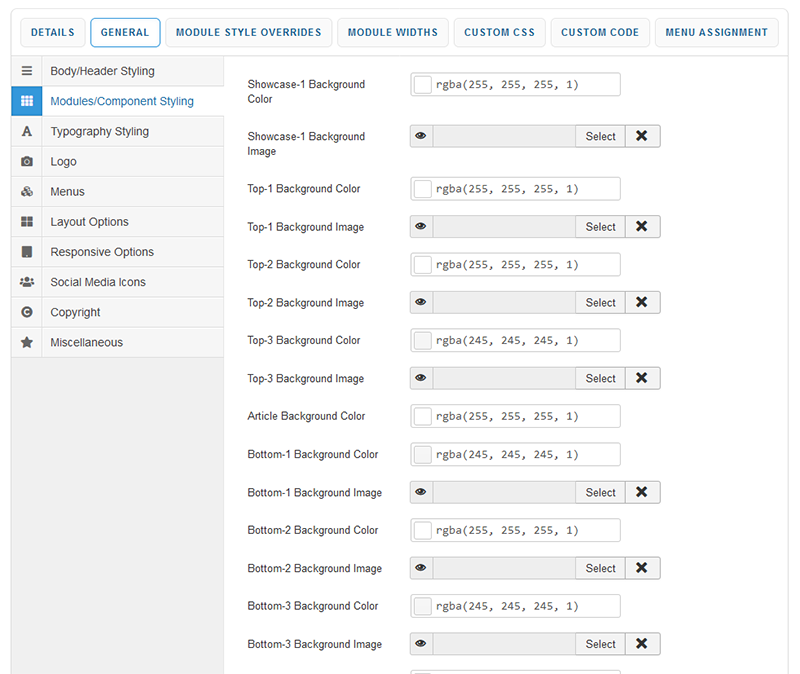Viewport: 800px width, 674px height.
Task: Click the Responsive Options tablet icon
Action: [x=27, y=252]
